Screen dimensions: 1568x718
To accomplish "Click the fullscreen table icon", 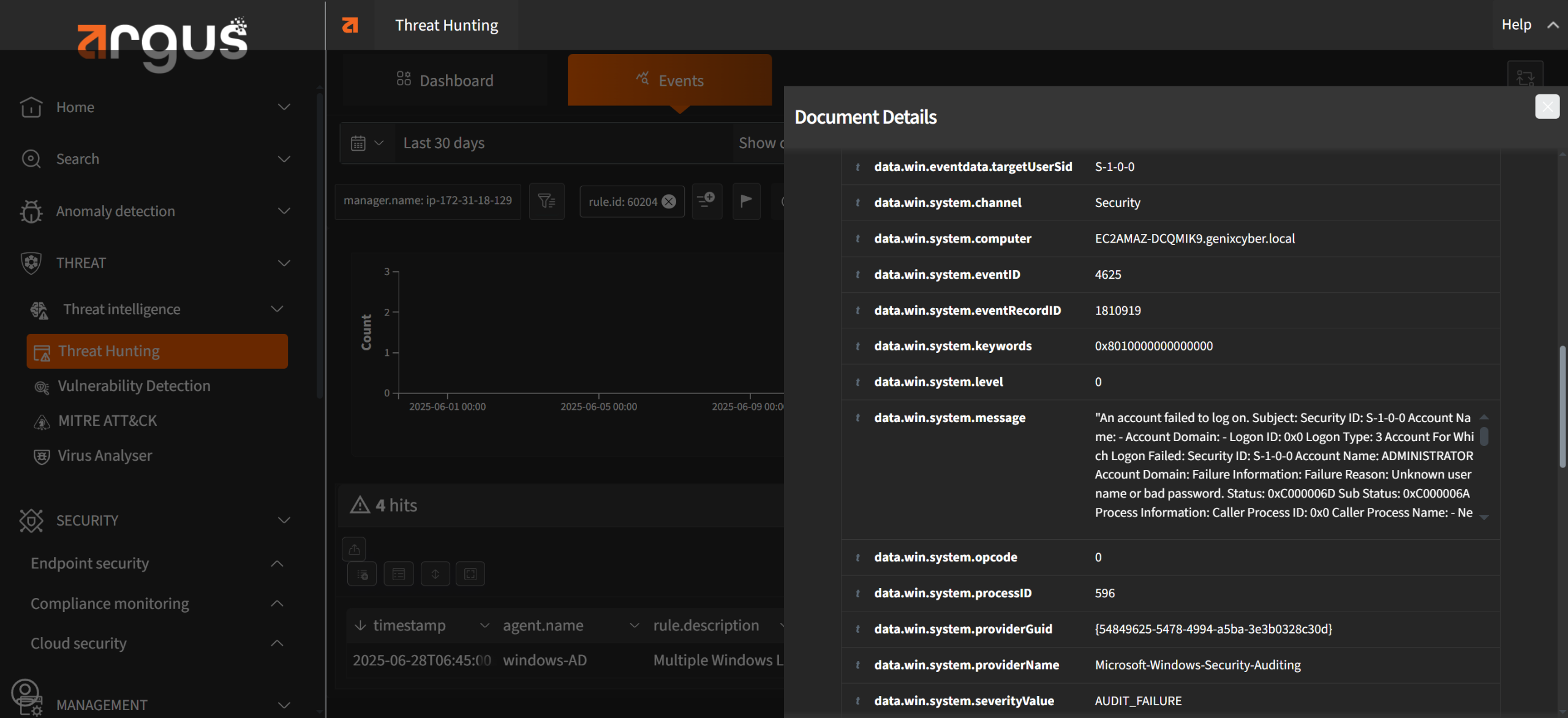I will [470, 574].
